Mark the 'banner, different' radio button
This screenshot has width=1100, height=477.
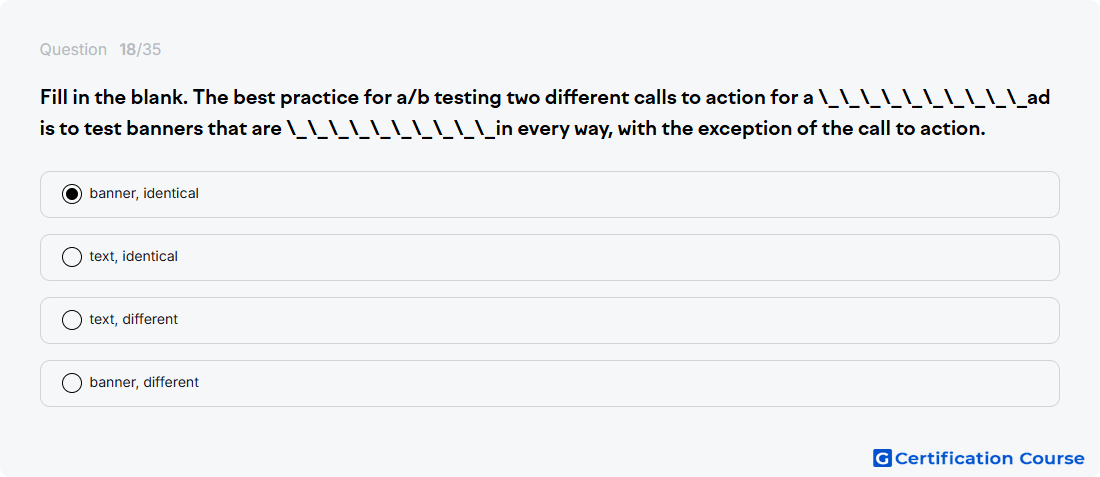point(72,383)
